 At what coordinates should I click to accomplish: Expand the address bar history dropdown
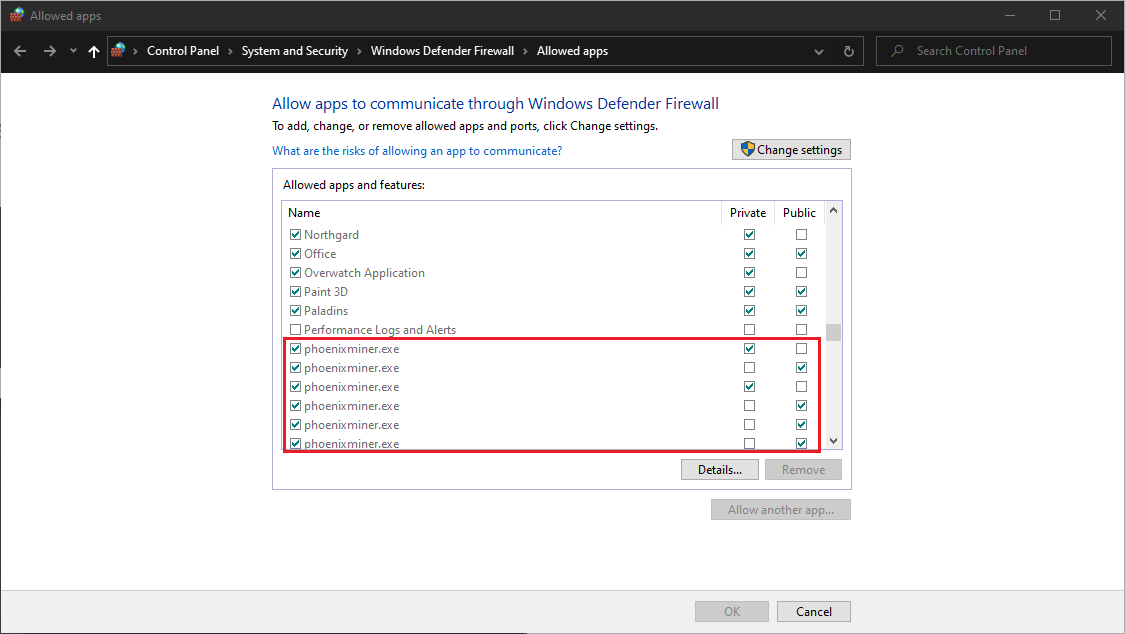click(x=819, y=52)
